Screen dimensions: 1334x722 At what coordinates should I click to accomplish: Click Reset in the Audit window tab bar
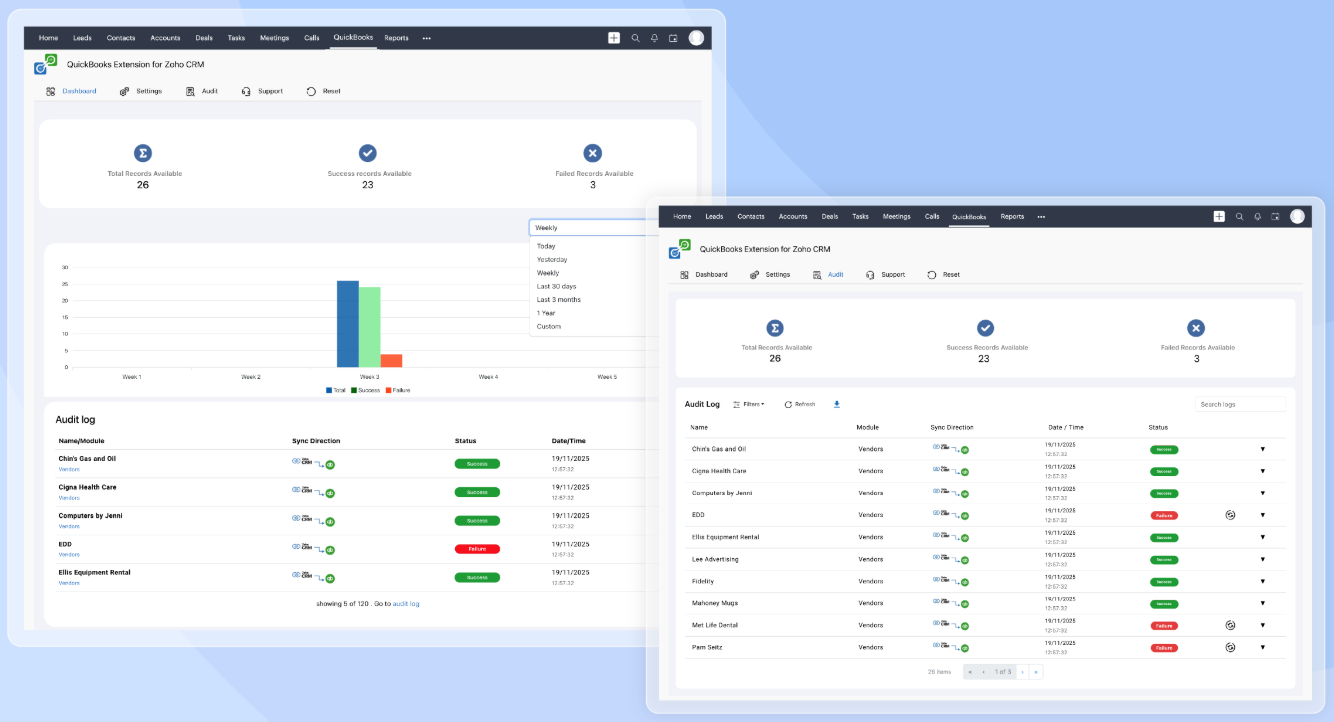point(943,274)
